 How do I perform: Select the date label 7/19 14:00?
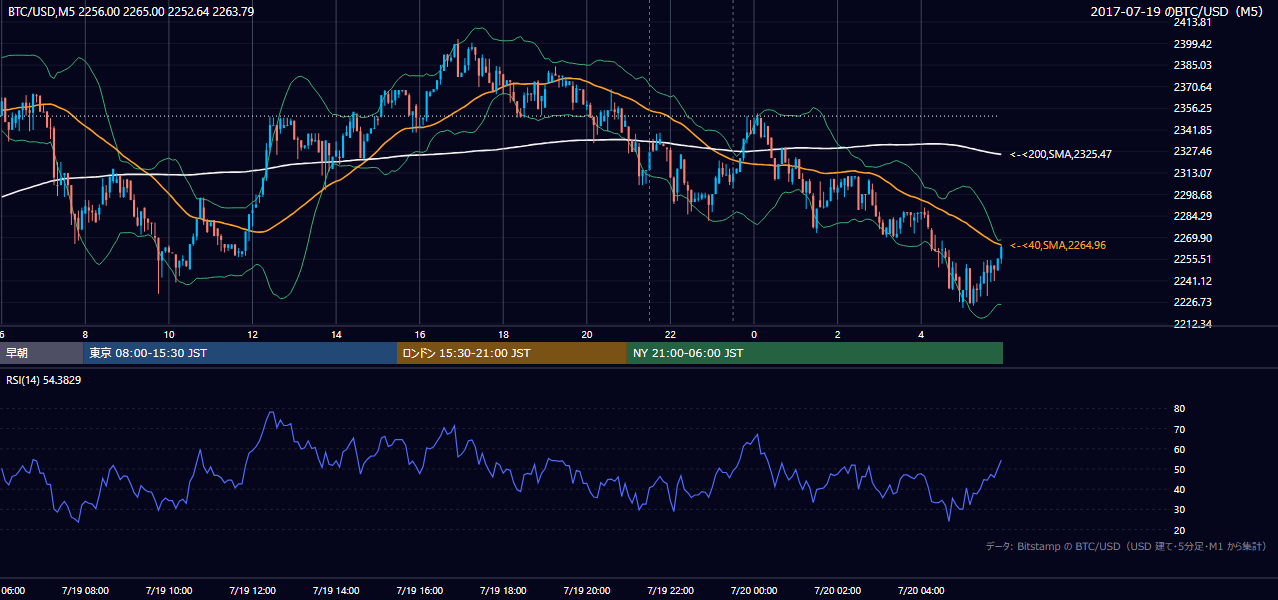336,591
